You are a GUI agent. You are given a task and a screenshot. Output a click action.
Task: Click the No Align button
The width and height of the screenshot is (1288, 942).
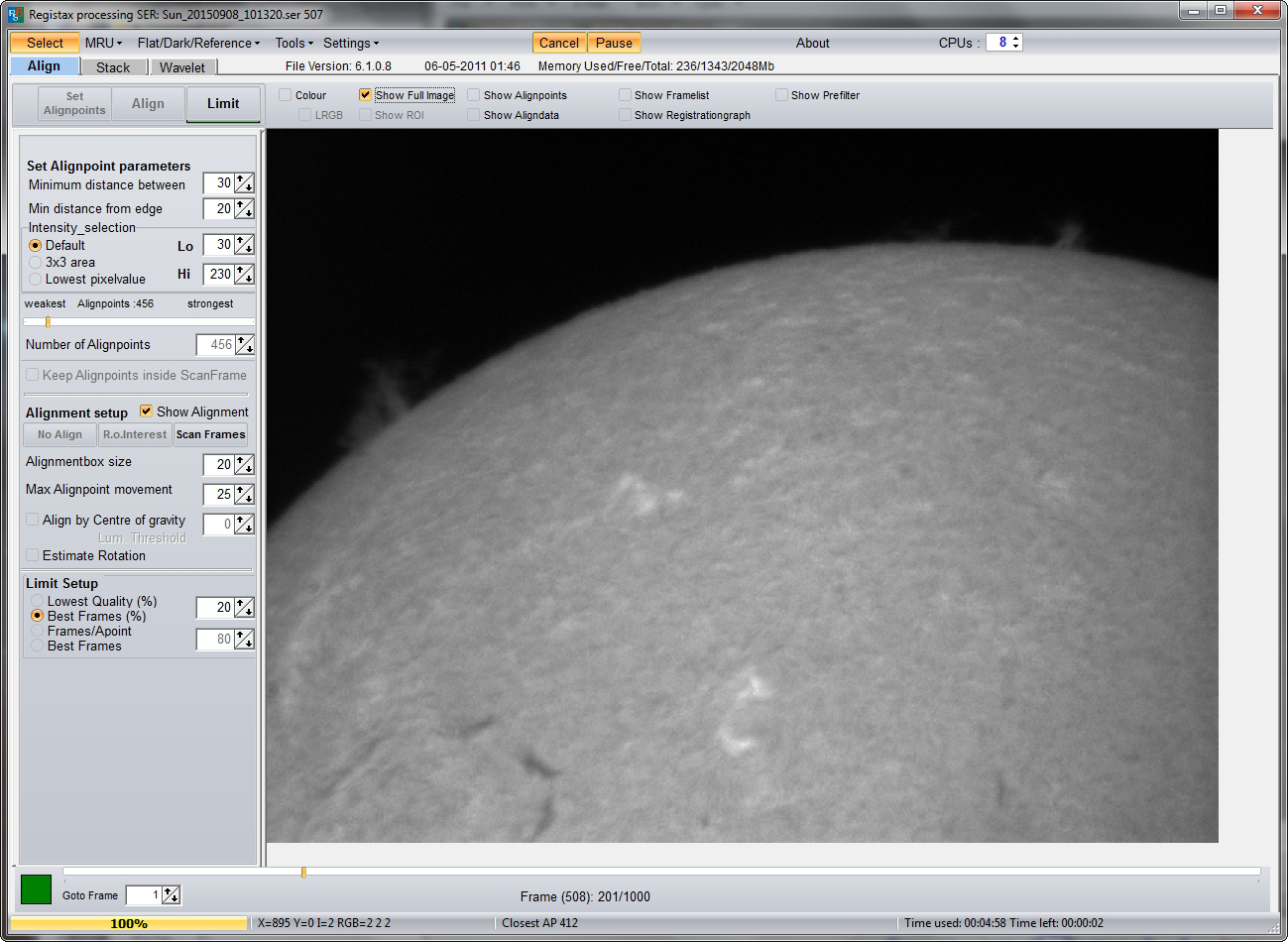click(59, 434)
